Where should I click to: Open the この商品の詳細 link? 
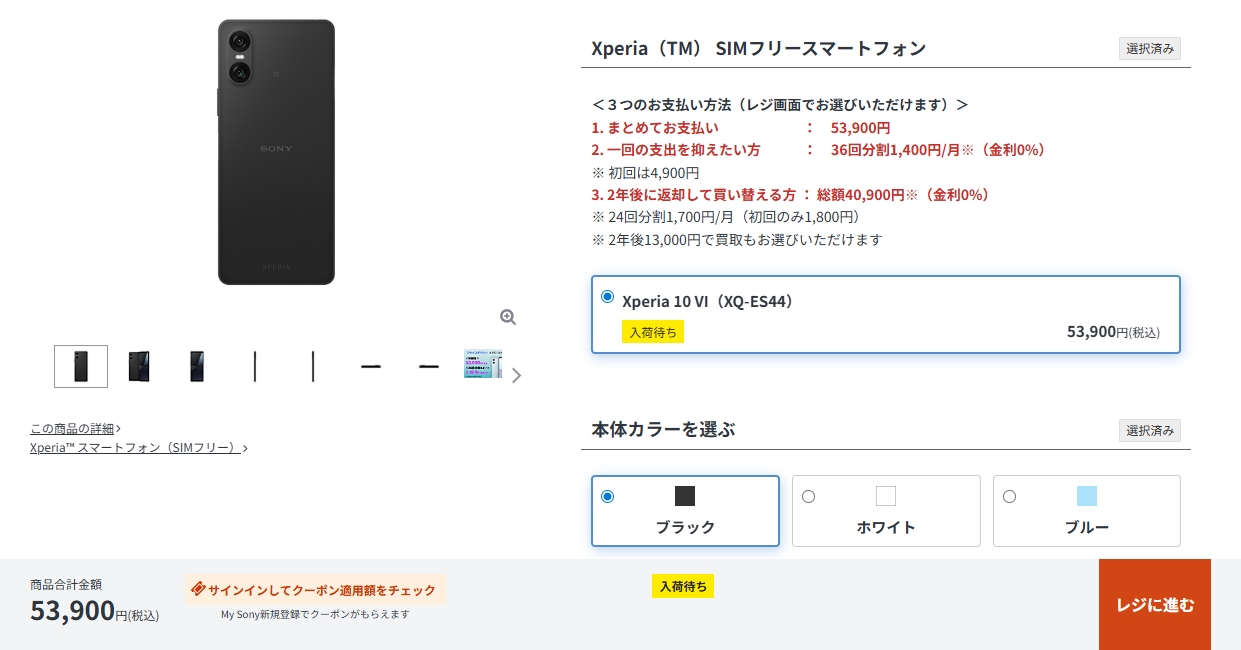[x=75, y=428]
